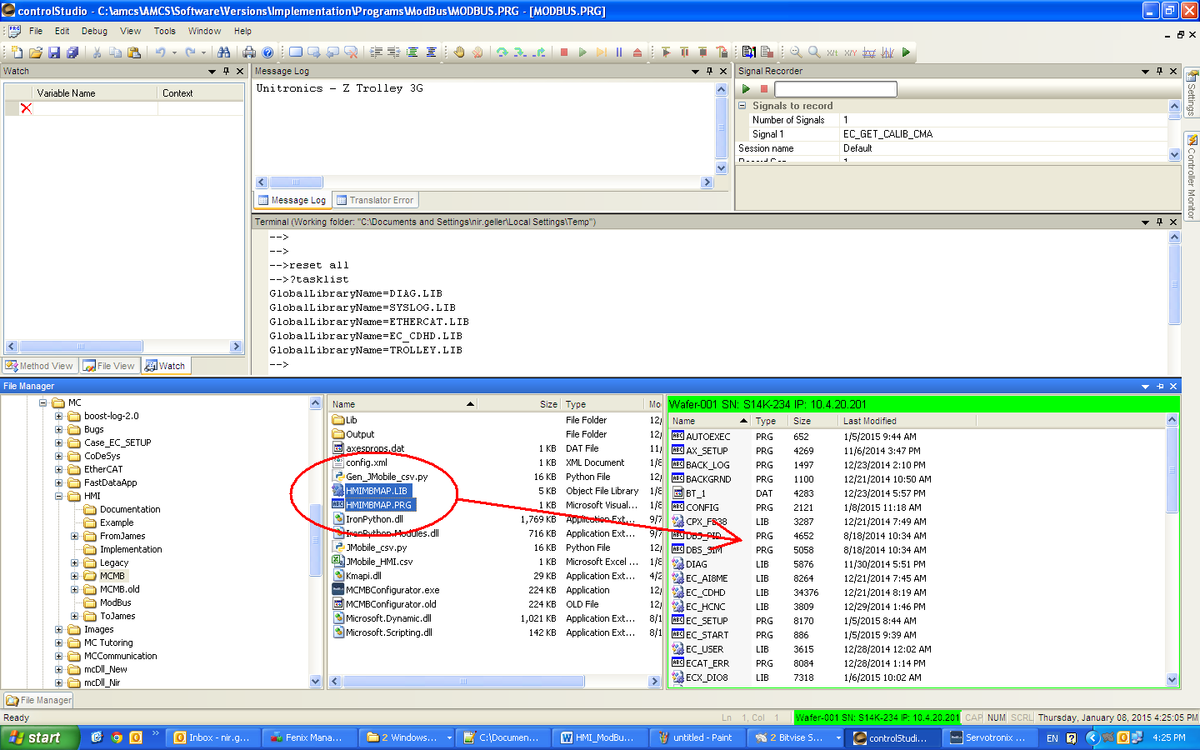This screenshot has height=750, width=1200.
Task: Open the Debug menu
Action: point(94,31)
